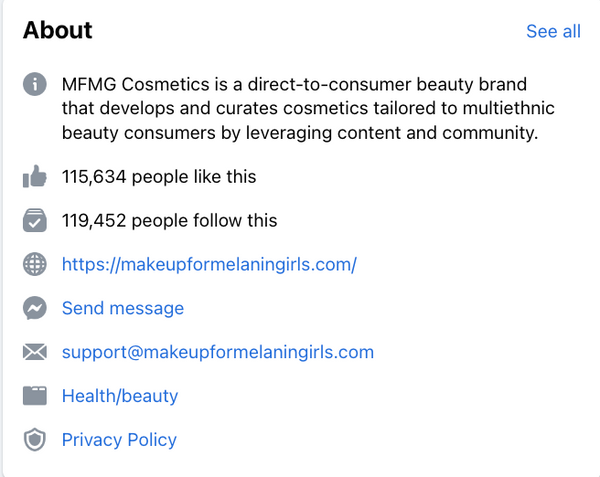The image size is (600, 477).
Task: Click the followers checkmark box icon
Action: coord(35,220)
